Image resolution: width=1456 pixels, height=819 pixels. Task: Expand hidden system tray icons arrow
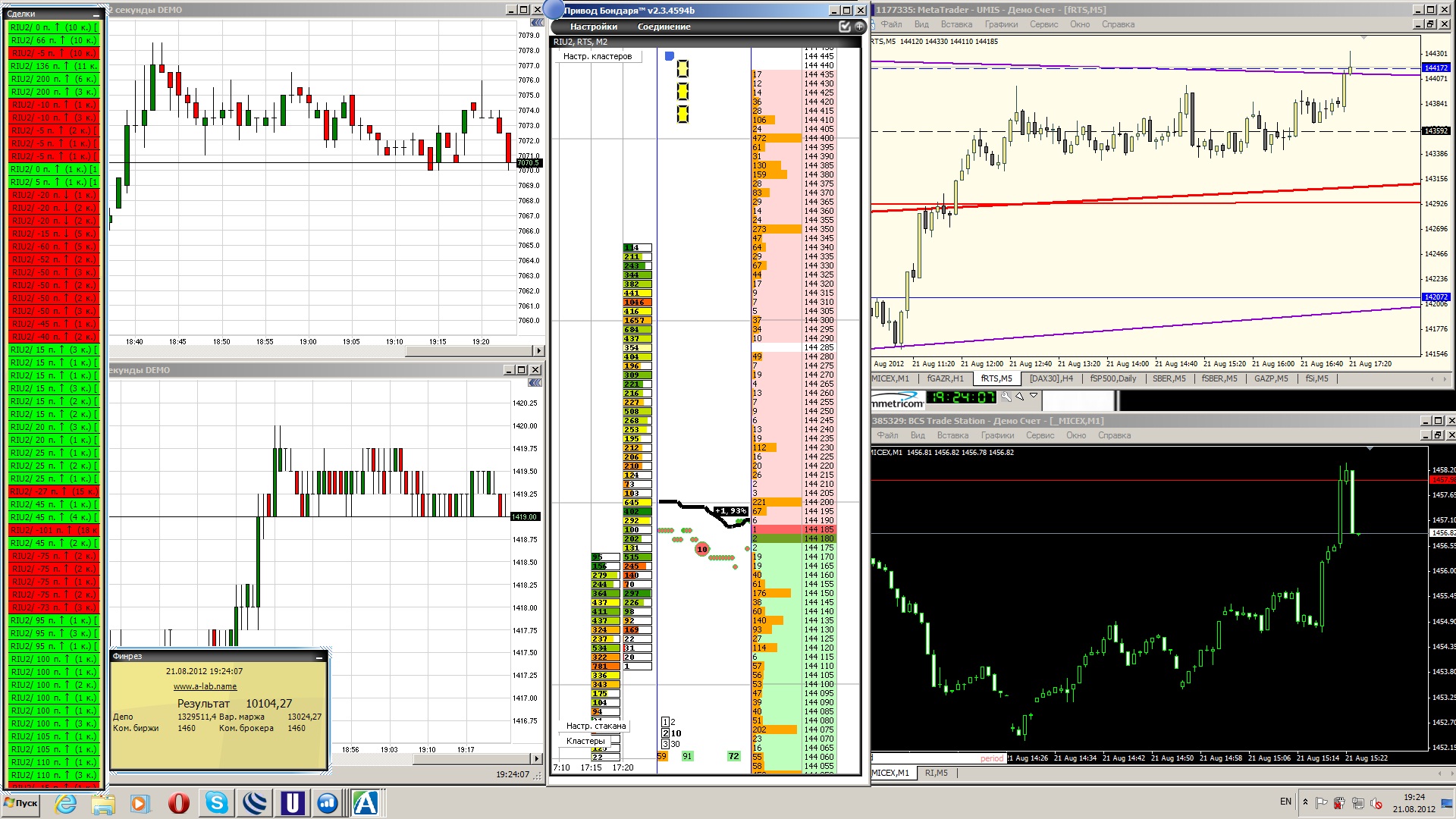tap(1305, 802)
